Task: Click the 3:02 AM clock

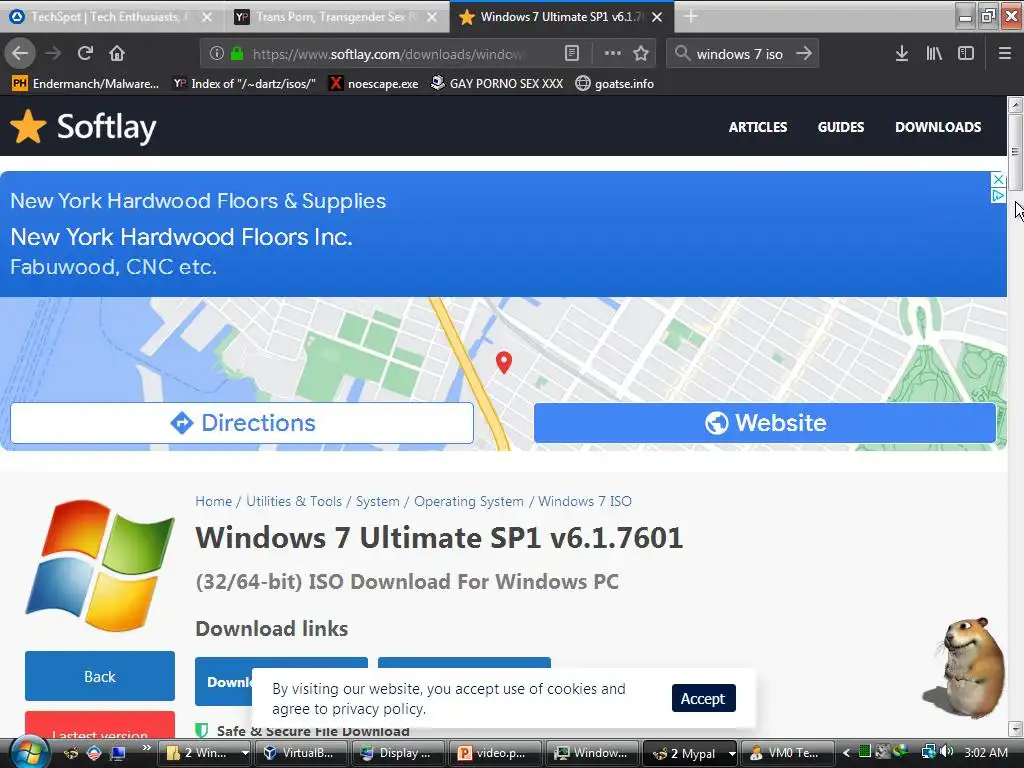Action: click(x=985, y=753)
